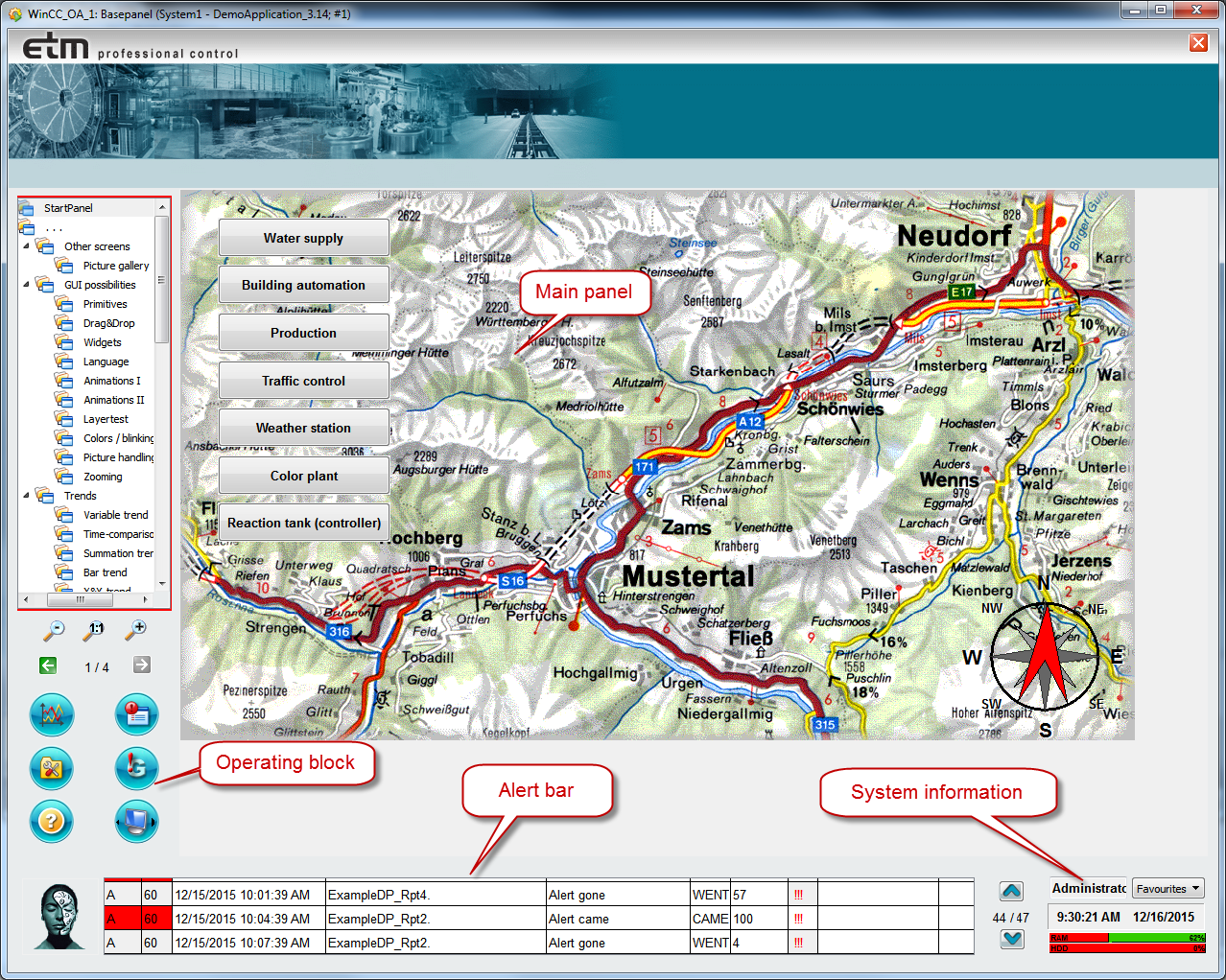
Task: Select Animations I in the tree
Action: tap(111, 381)
